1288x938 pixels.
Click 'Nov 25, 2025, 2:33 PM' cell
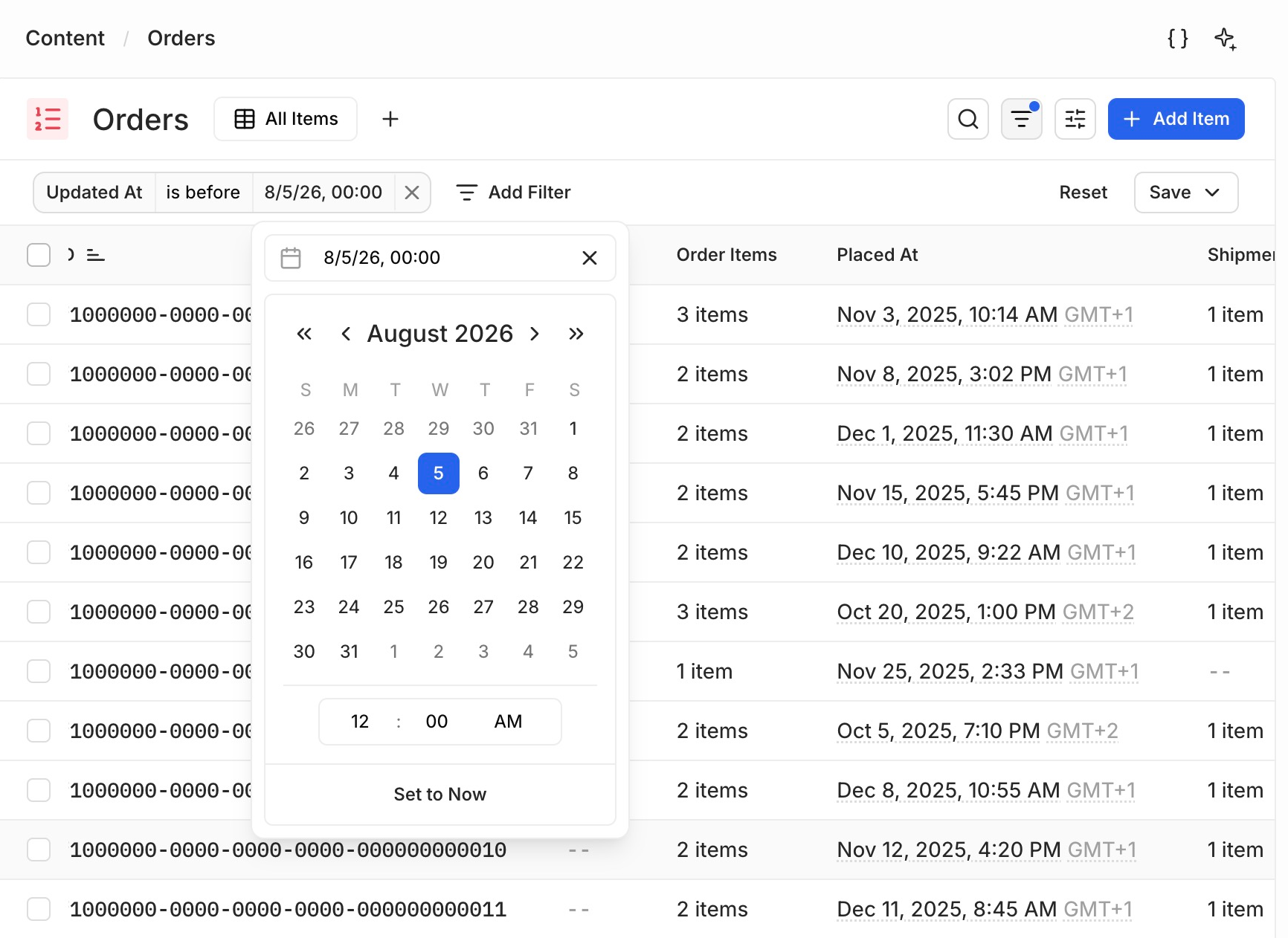click(x=988, y=671)
